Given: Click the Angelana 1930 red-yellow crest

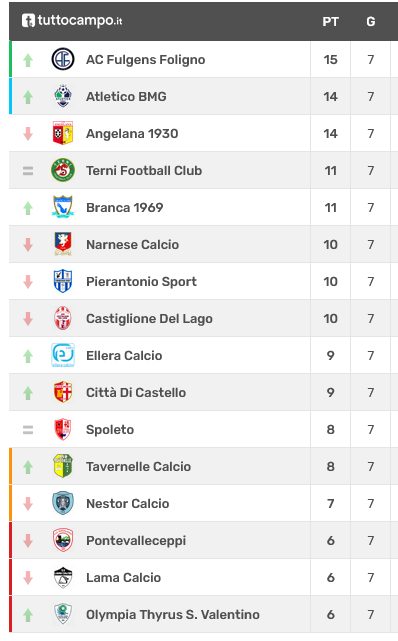Looking at the screenshot, I should pos(63,133).
